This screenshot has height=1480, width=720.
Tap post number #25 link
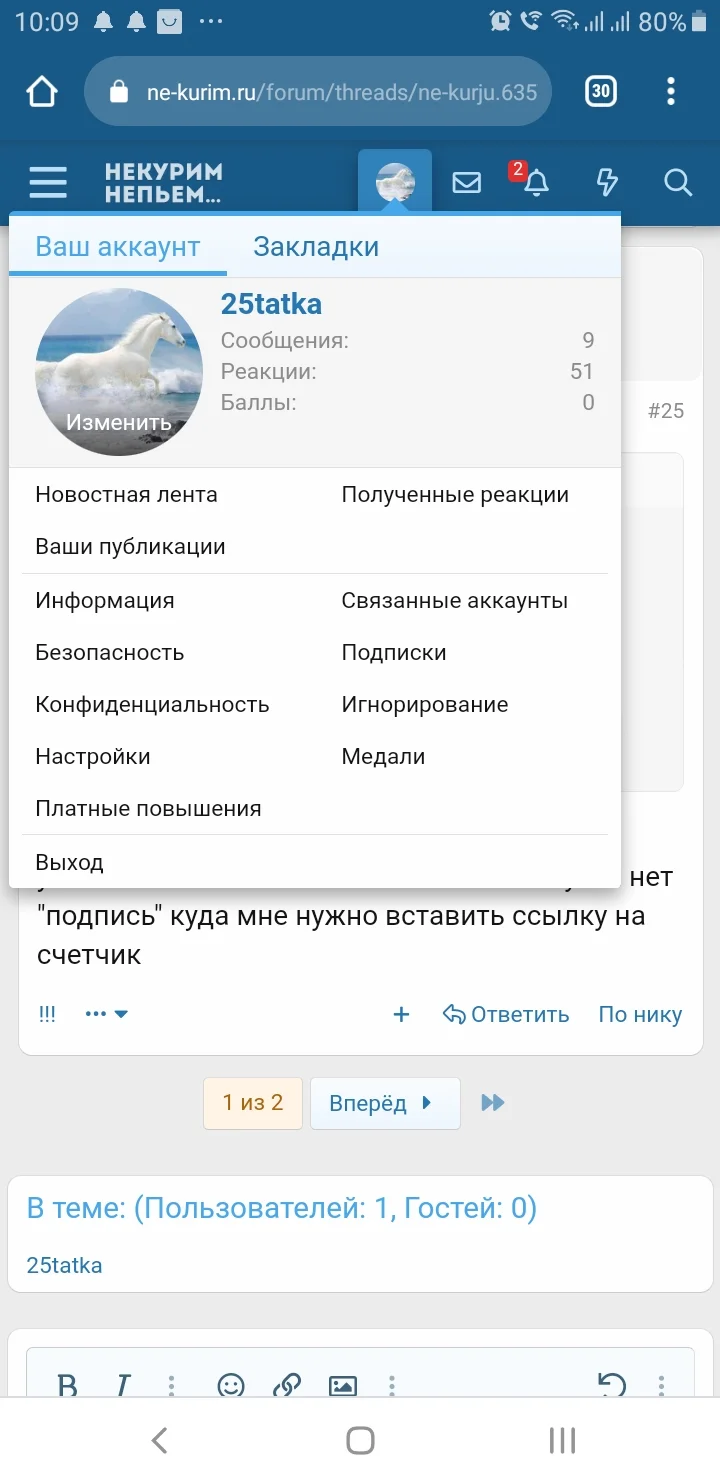[x=666, y=410]
